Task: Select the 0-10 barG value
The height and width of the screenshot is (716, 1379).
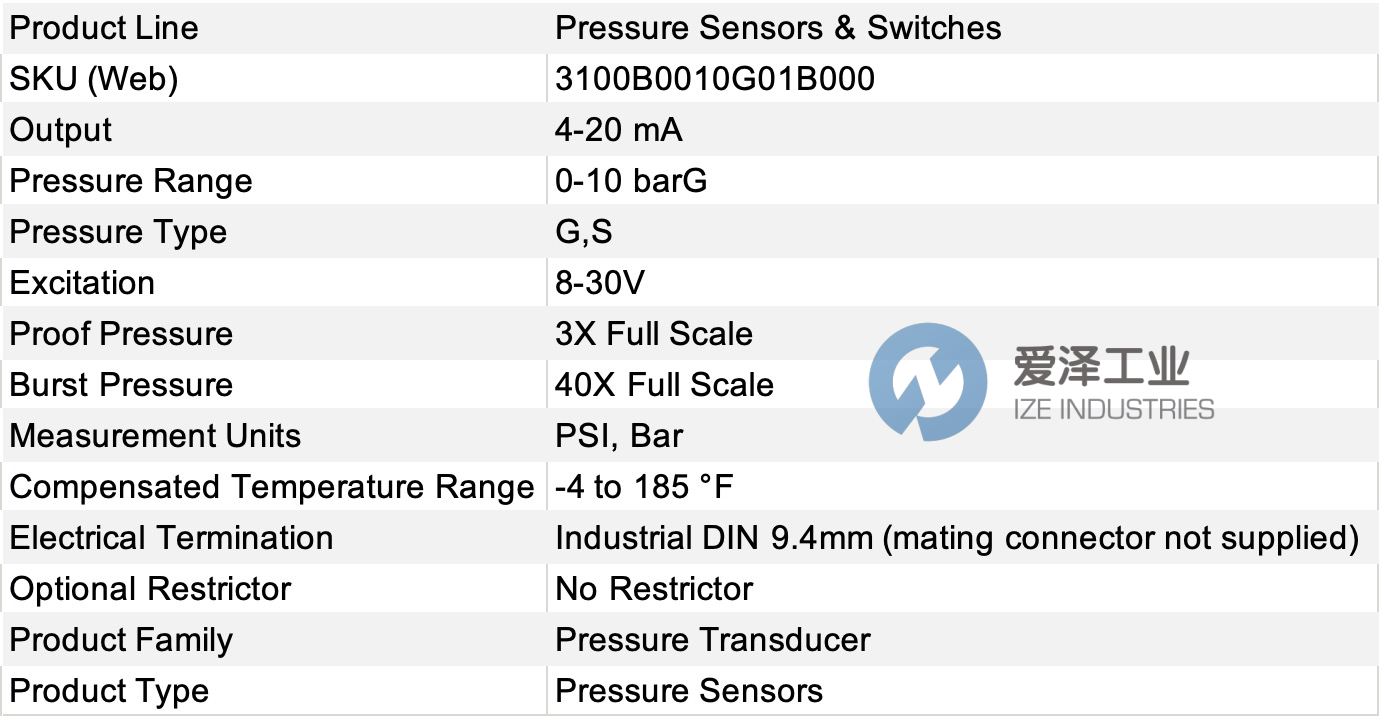Action: (x=631, y=181)
